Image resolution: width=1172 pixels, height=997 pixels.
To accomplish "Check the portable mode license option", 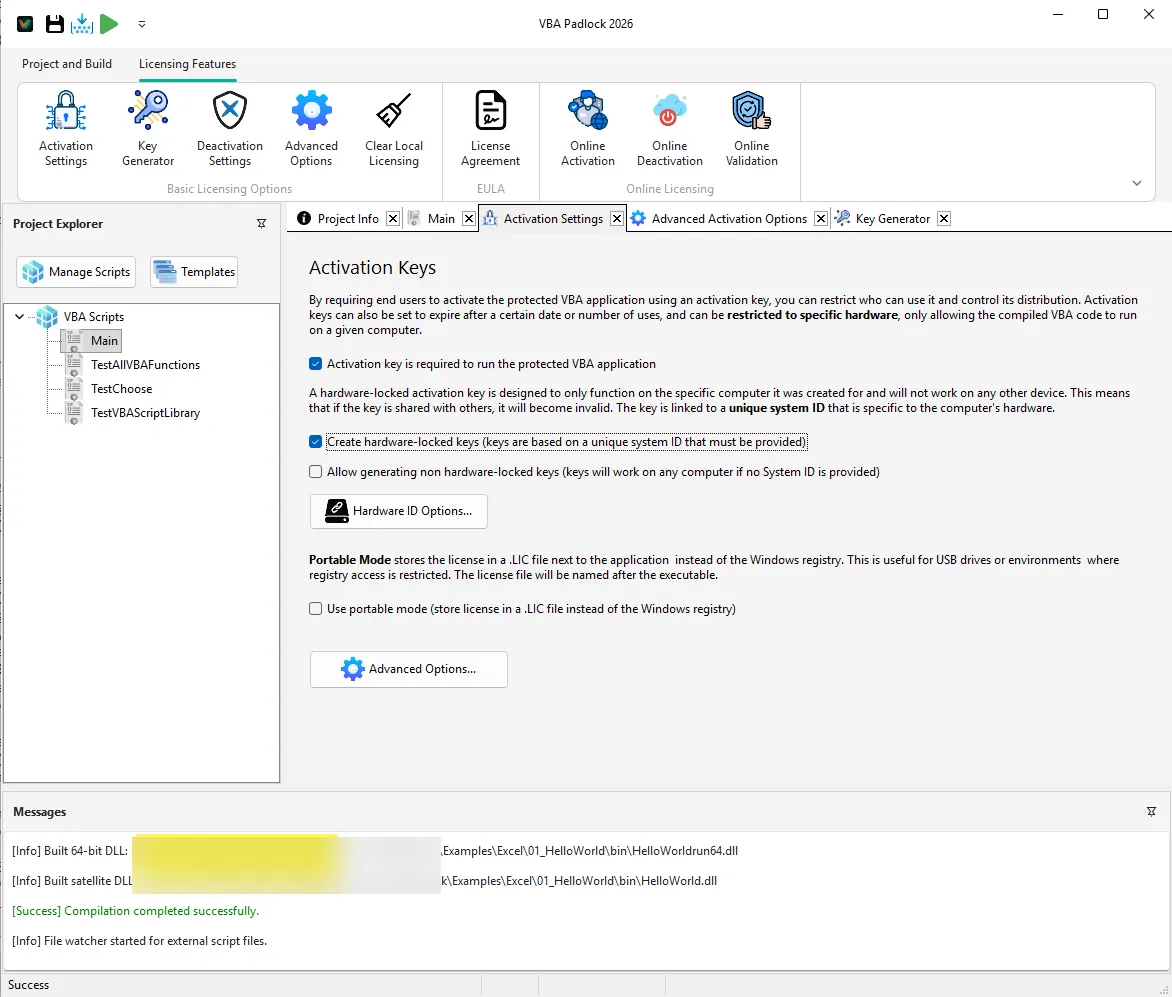I will (x=315, y=608).
